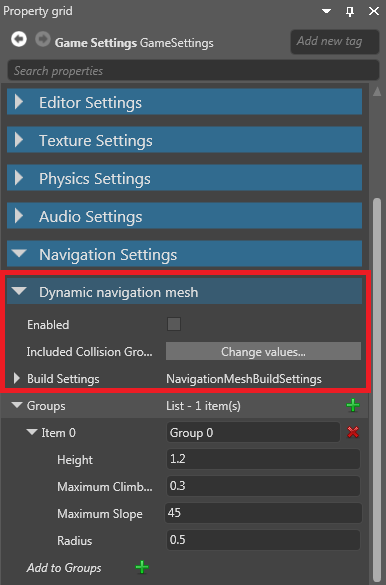Click the forward navigation arrow icon

(43, 39)
